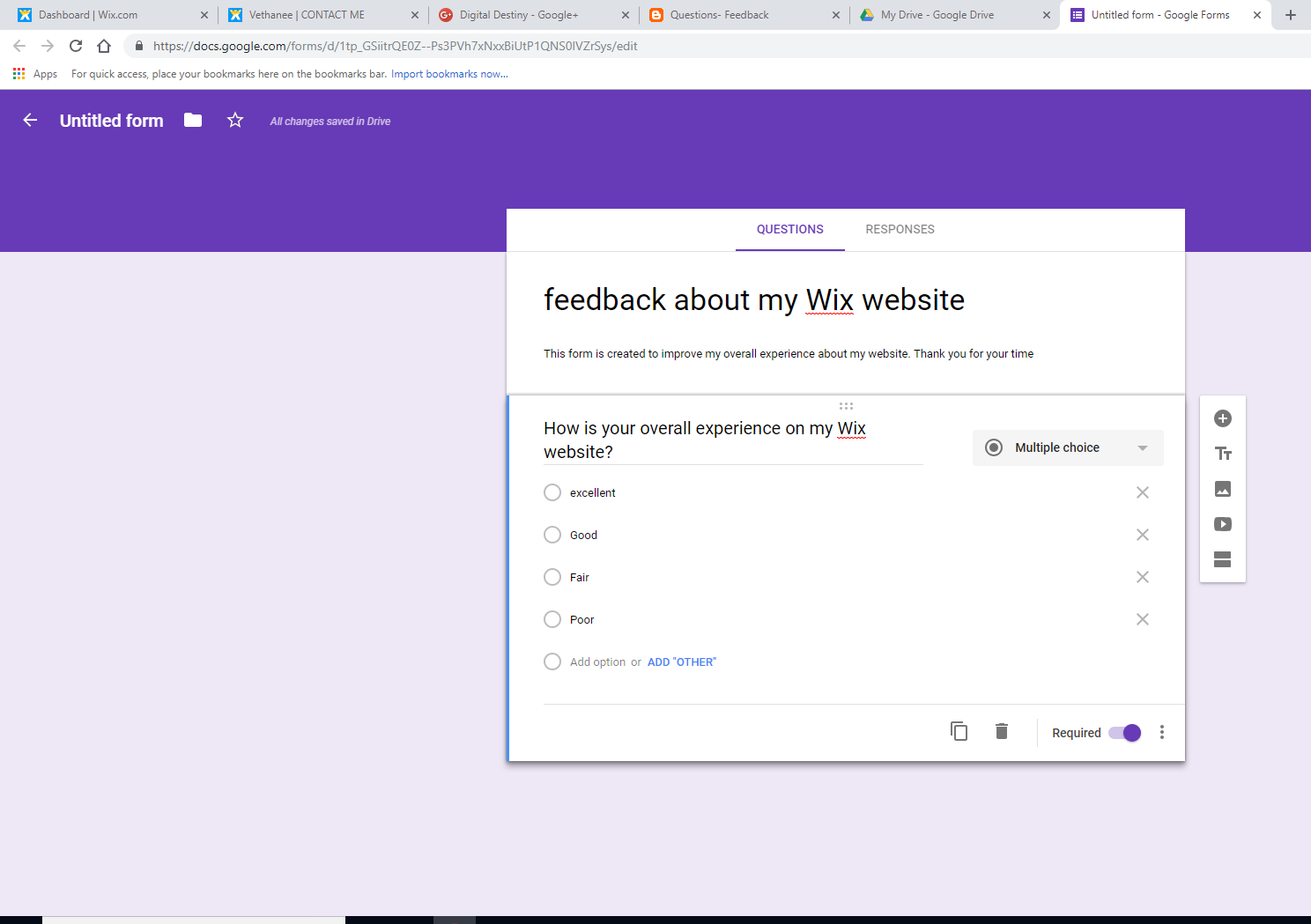Click the browser back arrow

point(19,46)
